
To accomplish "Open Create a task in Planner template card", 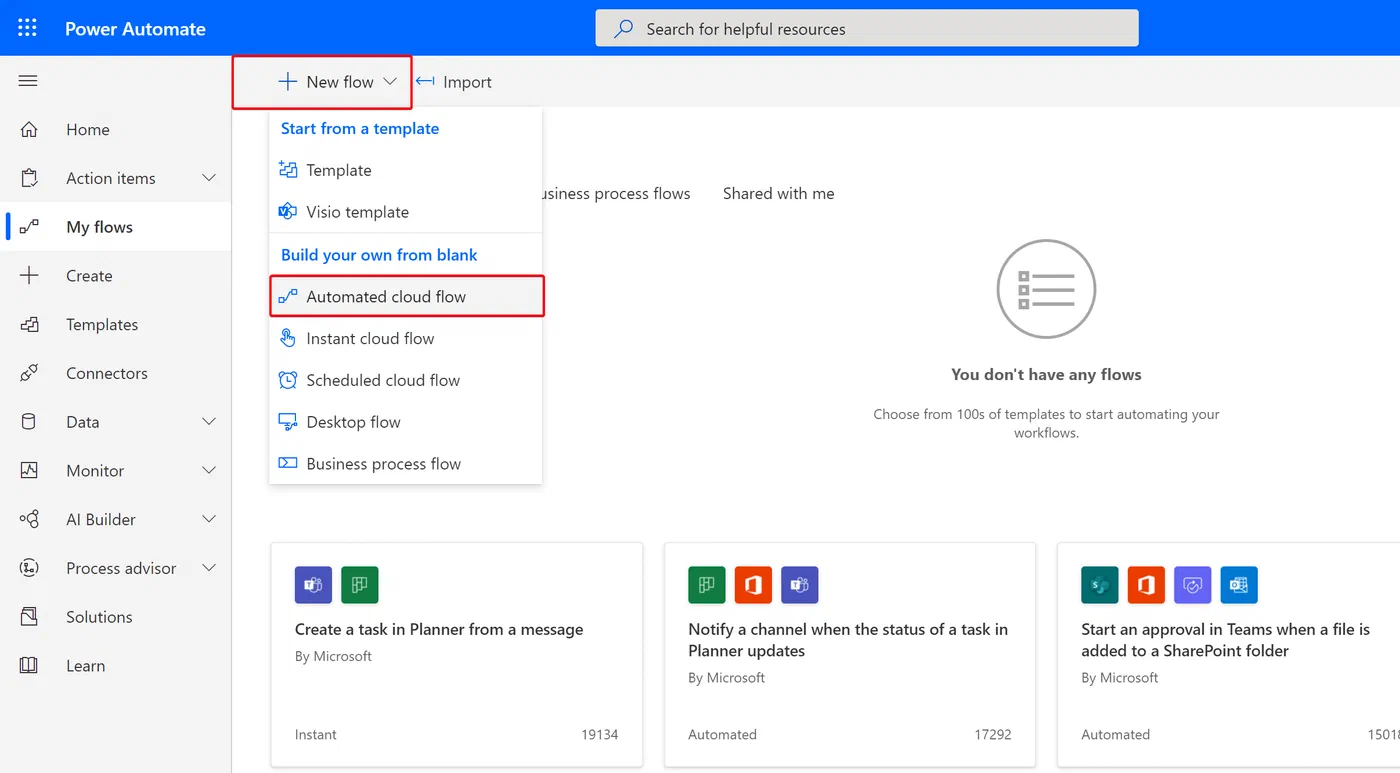I will point(456,655).
